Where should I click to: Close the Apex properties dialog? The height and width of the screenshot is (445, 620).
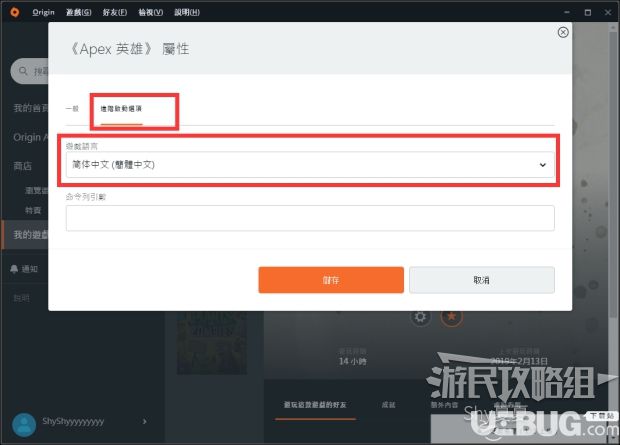pos(563,32)
